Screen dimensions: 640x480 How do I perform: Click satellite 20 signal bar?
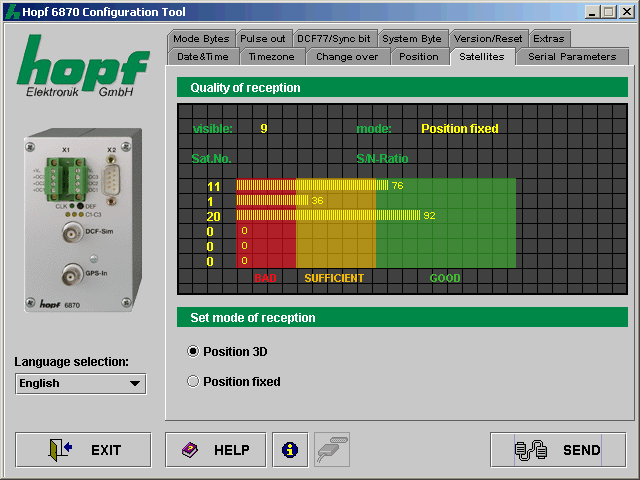328,216
